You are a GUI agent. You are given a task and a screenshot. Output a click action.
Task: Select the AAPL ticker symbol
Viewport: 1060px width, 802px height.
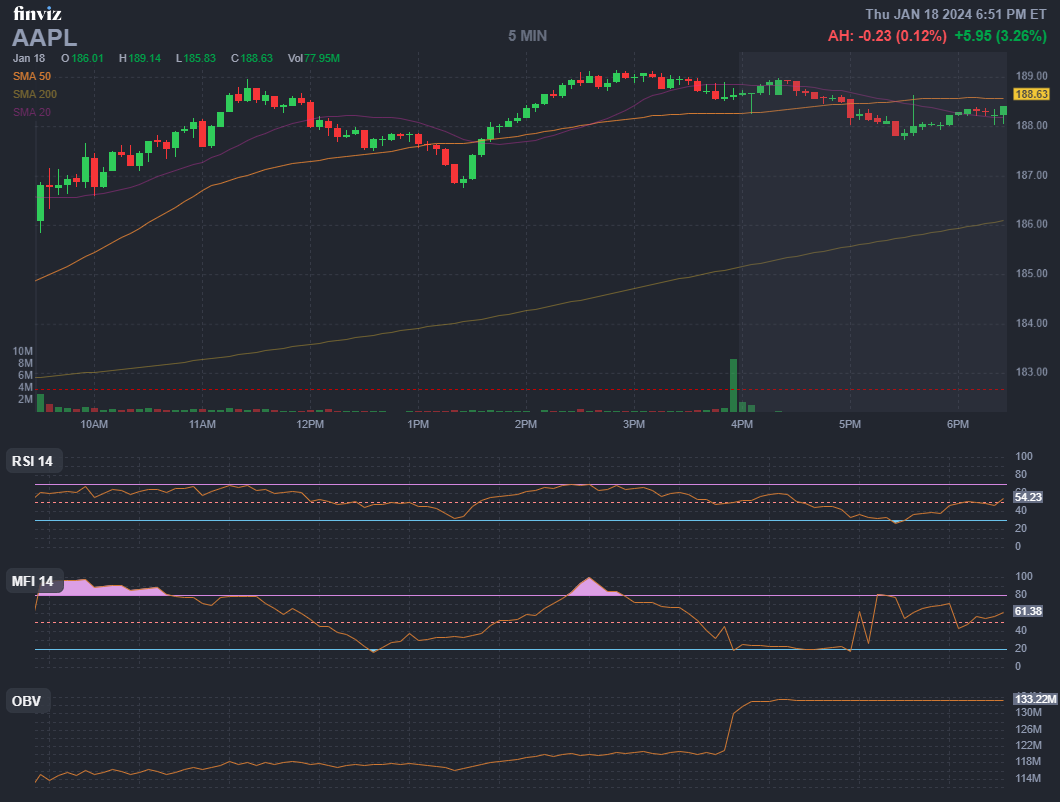pyautogui.click(x=44, y=38)
